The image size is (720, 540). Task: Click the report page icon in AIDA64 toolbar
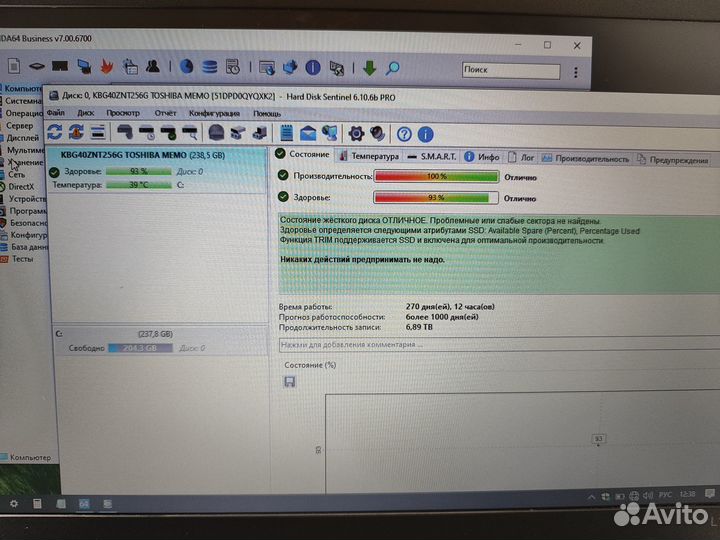14,66
